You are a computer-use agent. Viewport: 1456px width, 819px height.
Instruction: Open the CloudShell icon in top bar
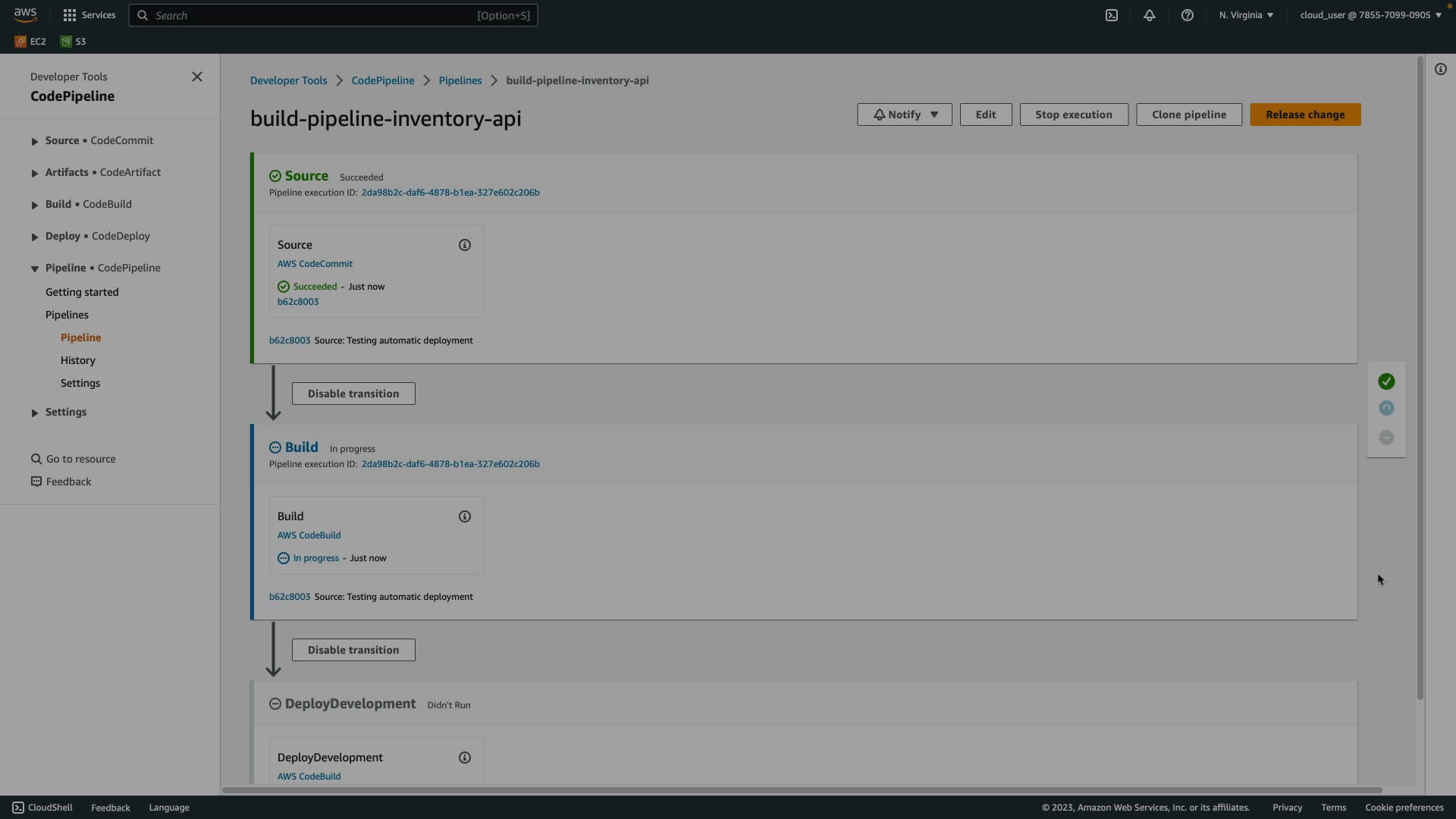pyautogui.click(x=1111, y=15)
